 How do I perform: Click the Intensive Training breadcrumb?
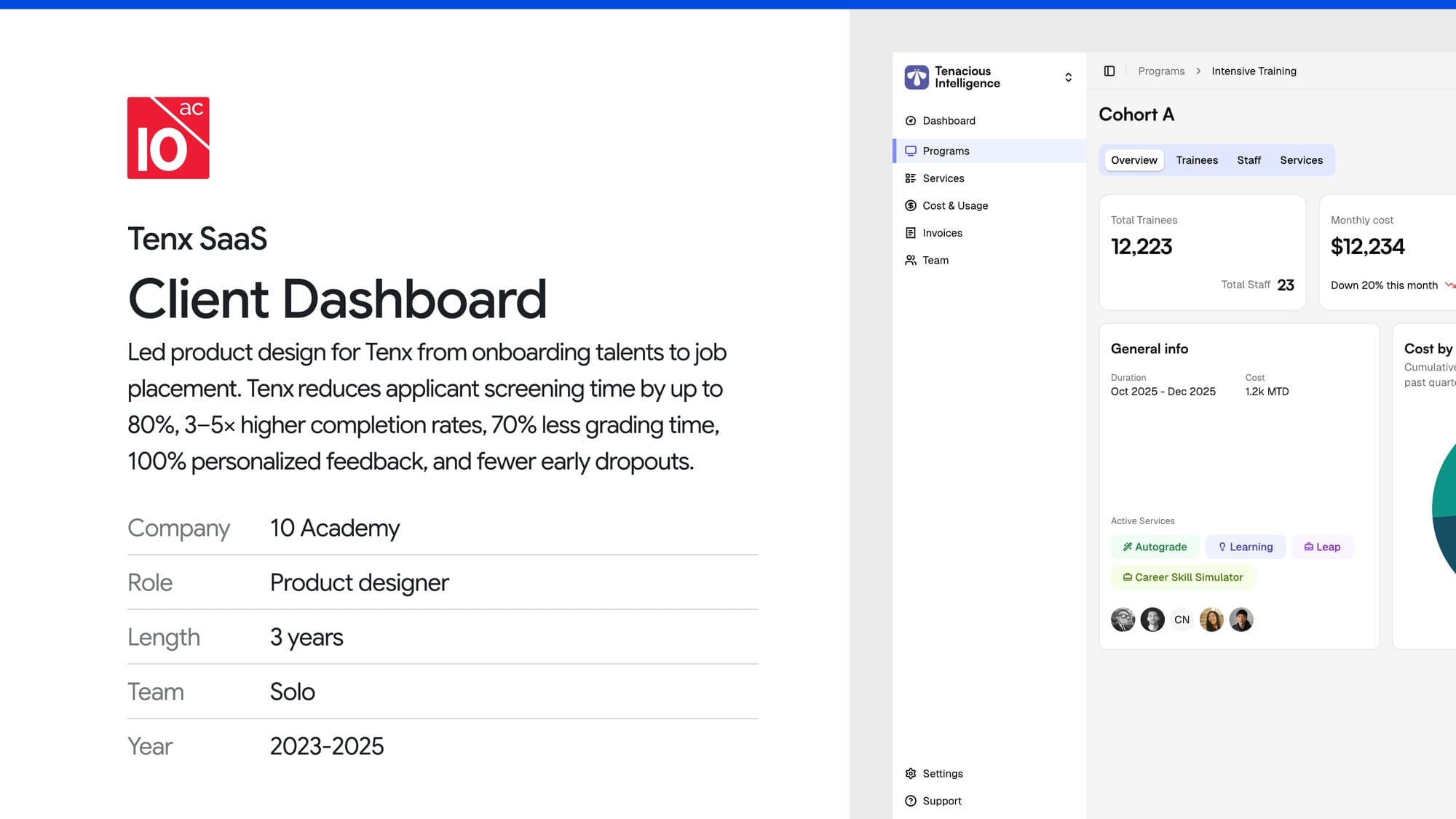click(1254, 71)
